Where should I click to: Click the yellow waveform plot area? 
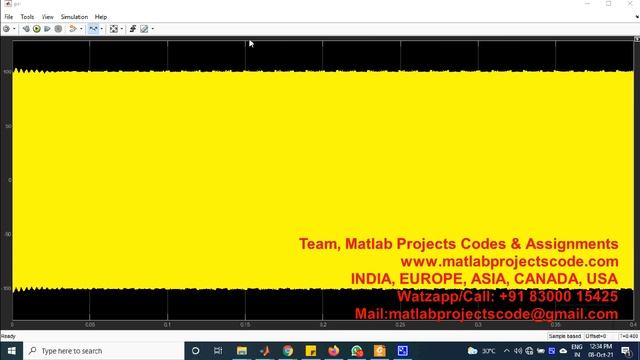pyautogui.click(x=322, y=180)
